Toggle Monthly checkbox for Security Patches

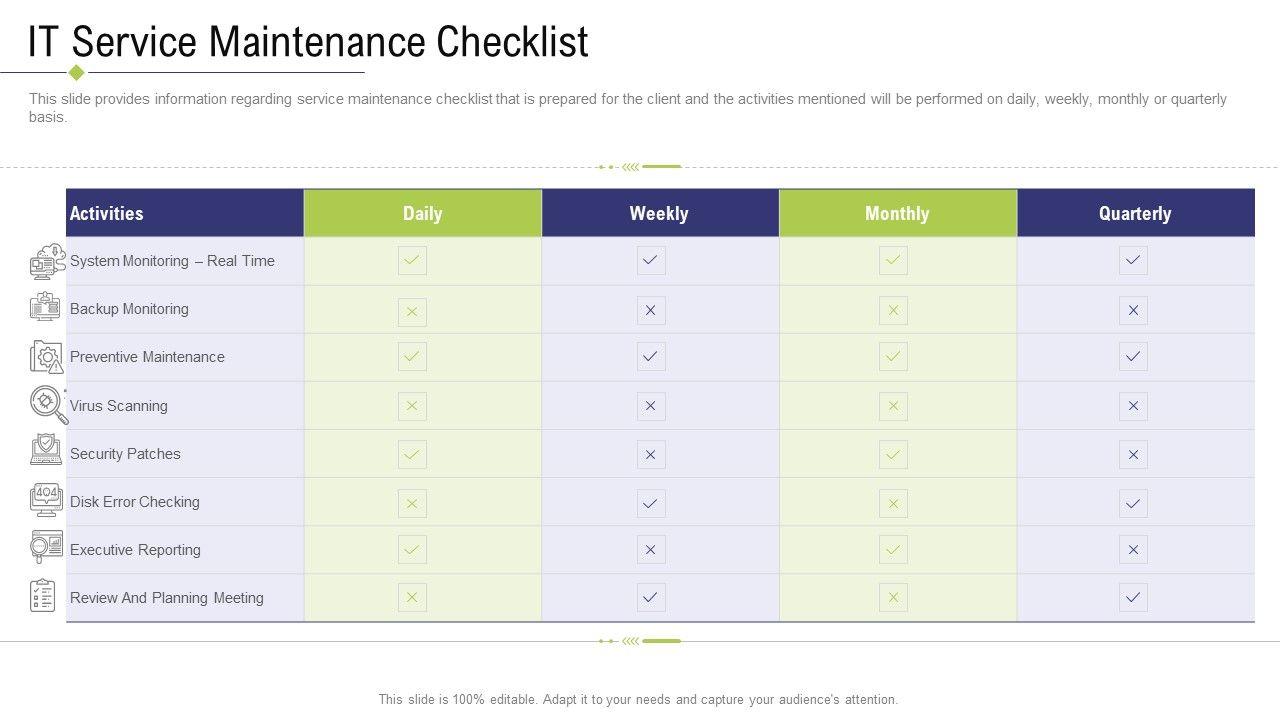(893, 455)
